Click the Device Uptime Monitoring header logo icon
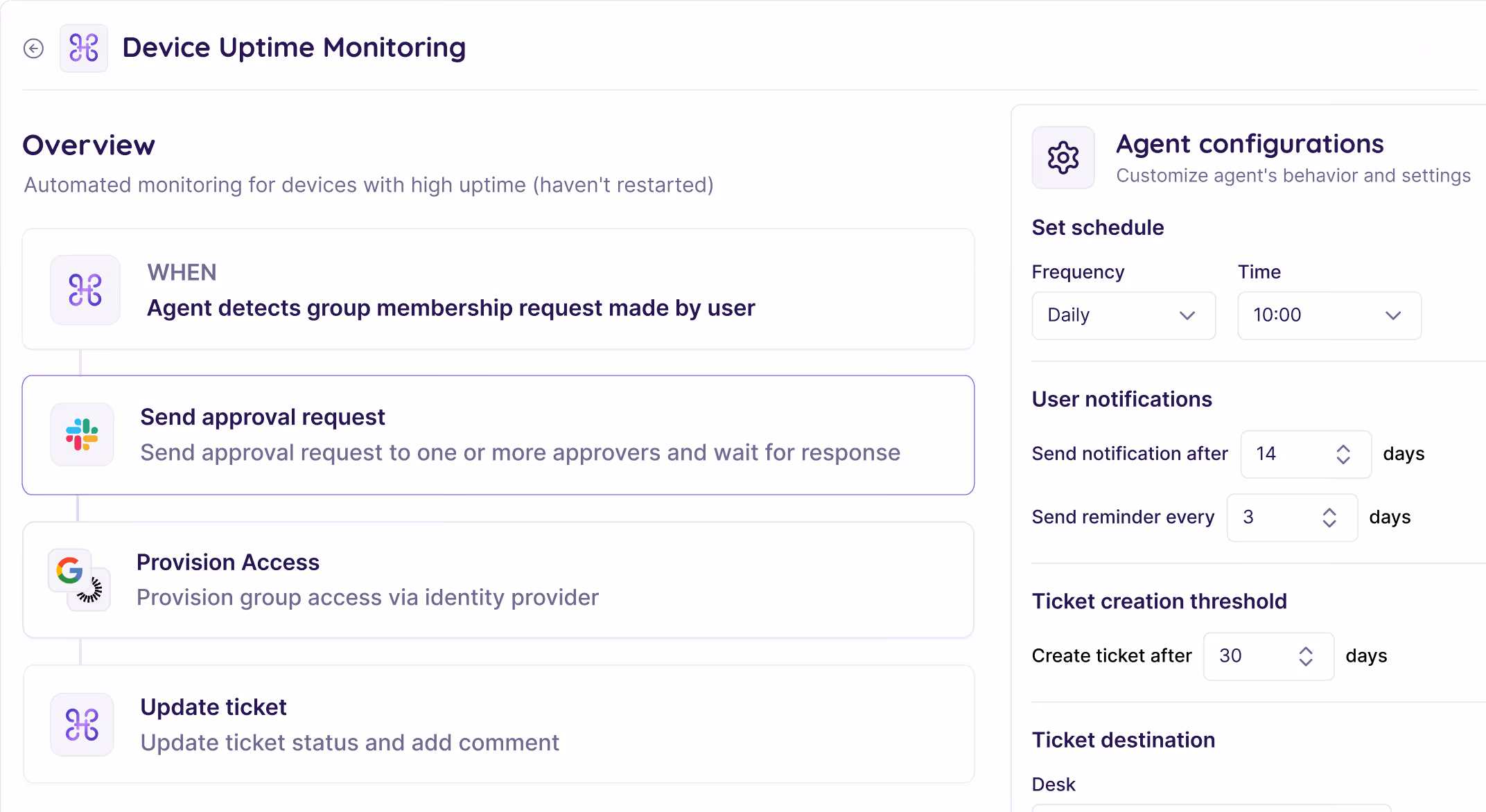 [84, 48]
